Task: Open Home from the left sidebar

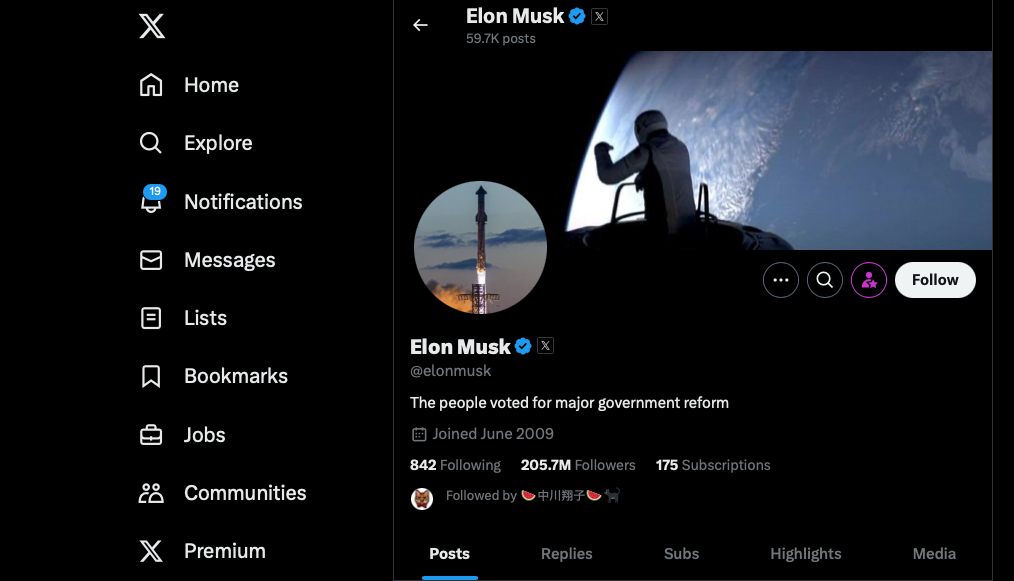Action: point(151,85)
